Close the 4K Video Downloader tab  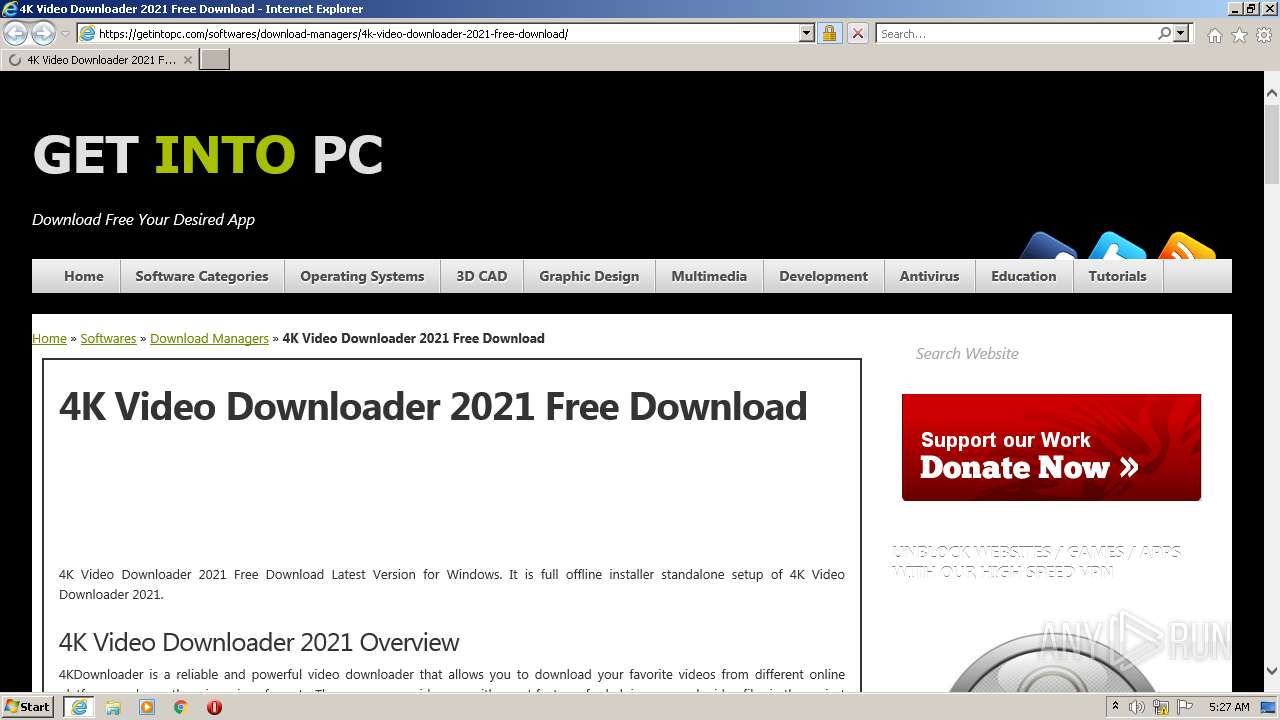[187, 60]
